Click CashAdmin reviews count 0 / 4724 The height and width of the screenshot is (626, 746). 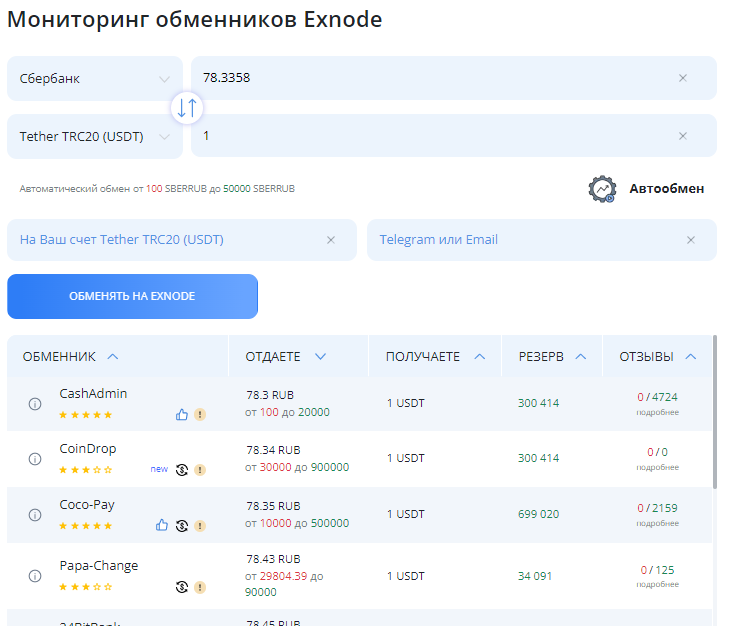[x=658, y=397]
